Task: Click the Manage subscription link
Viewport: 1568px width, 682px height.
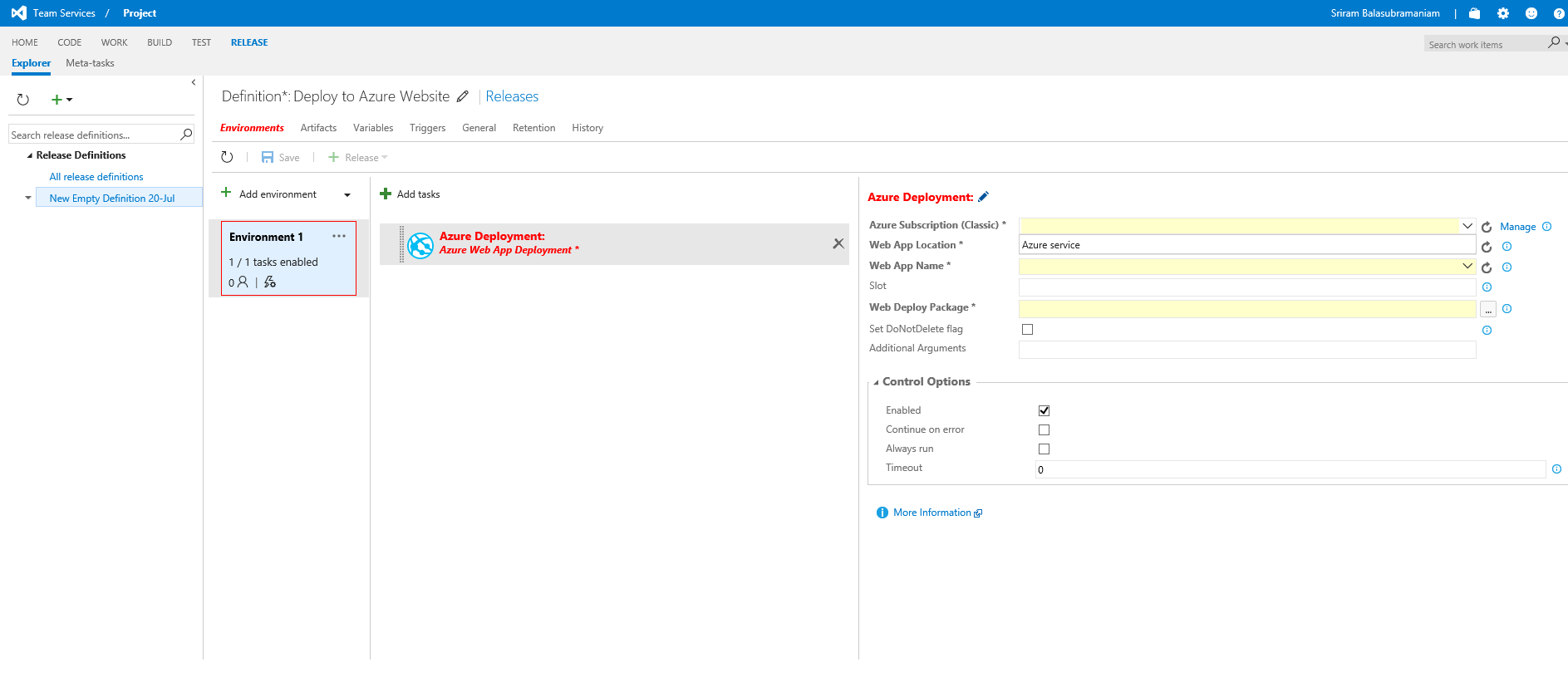Action: (1517, 227)
